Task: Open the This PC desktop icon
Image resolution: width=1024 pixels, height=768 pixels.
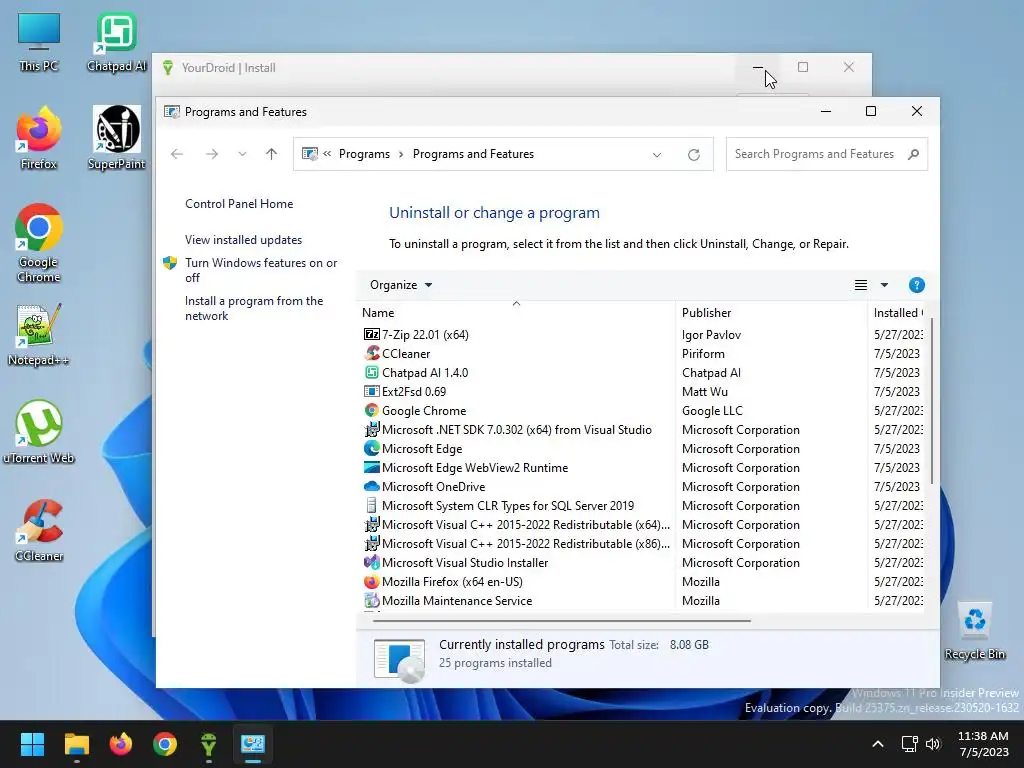Action: click(39, 42)
